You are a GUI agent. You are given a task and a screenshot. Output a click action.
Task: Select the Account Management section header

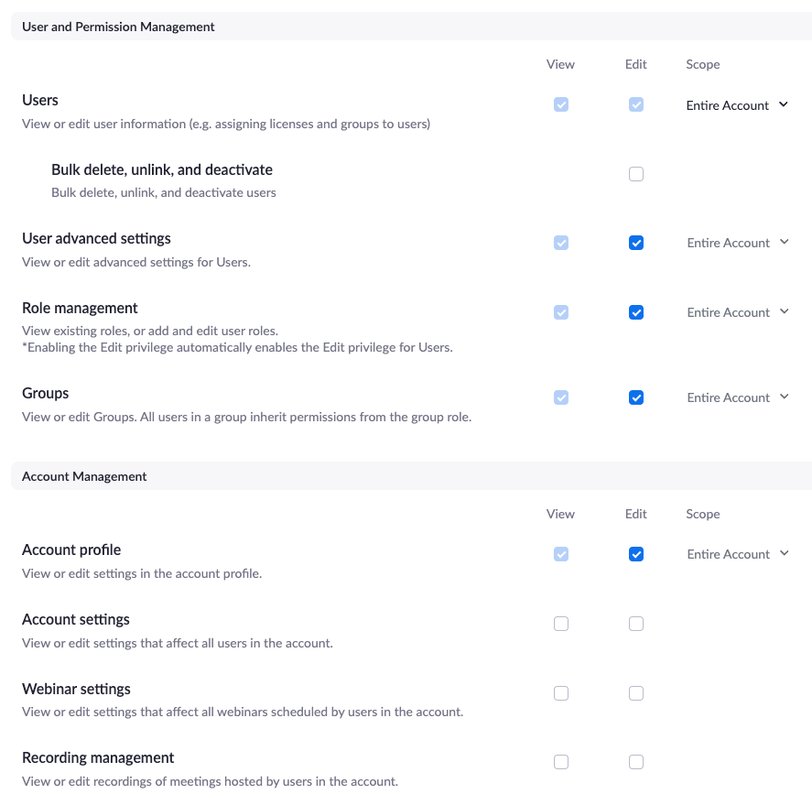pyautogui.click(x=84, y=476)
